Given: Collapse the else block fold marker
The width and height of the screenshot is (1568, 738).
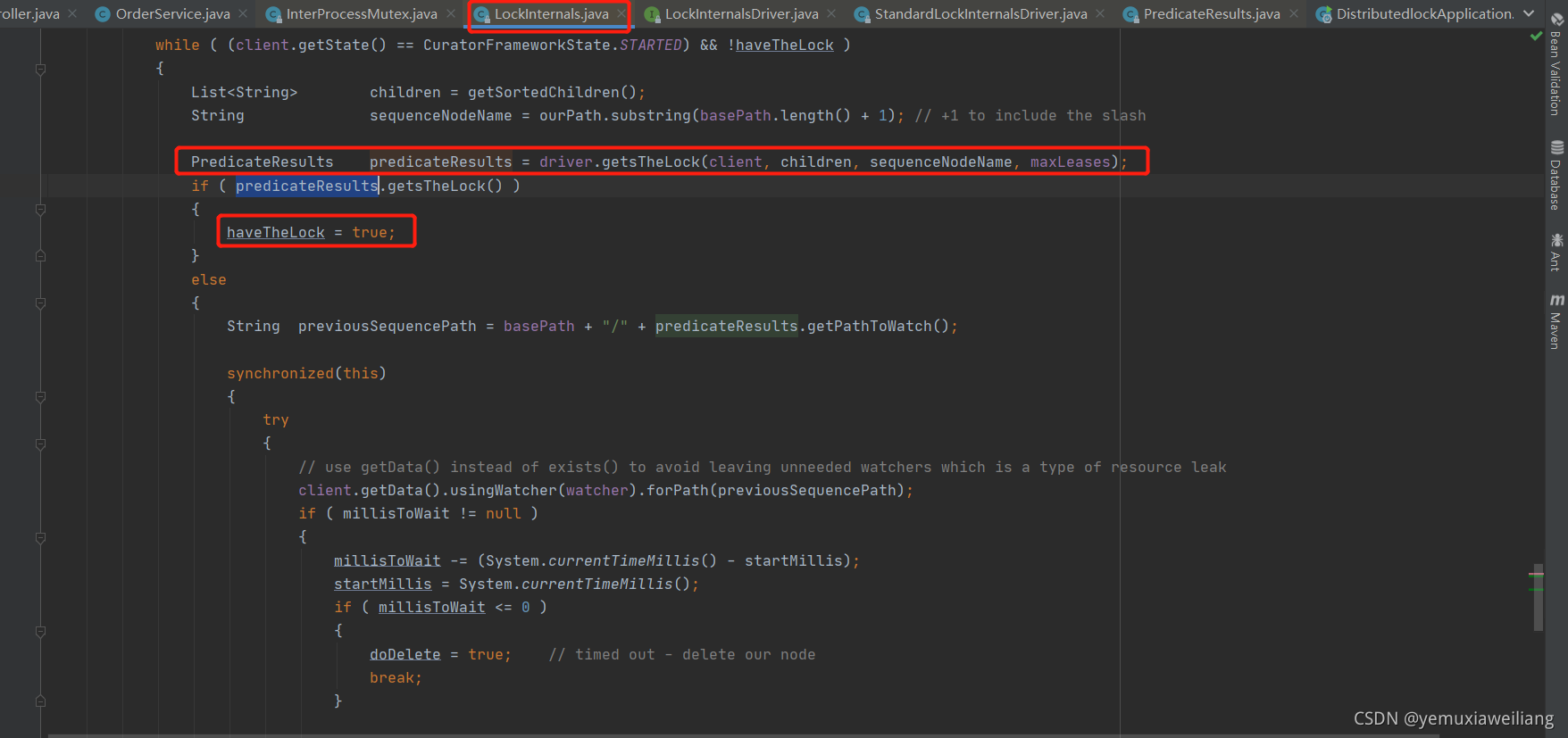Looking at the screenshot, I should (x=40, y=303).
